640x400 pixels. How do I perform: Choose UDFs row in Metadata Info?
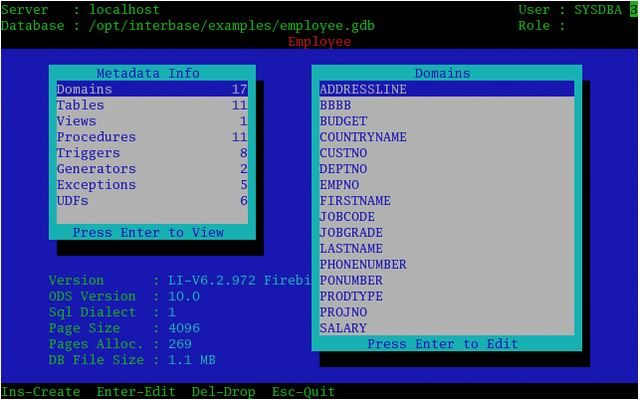coord(152,200)
